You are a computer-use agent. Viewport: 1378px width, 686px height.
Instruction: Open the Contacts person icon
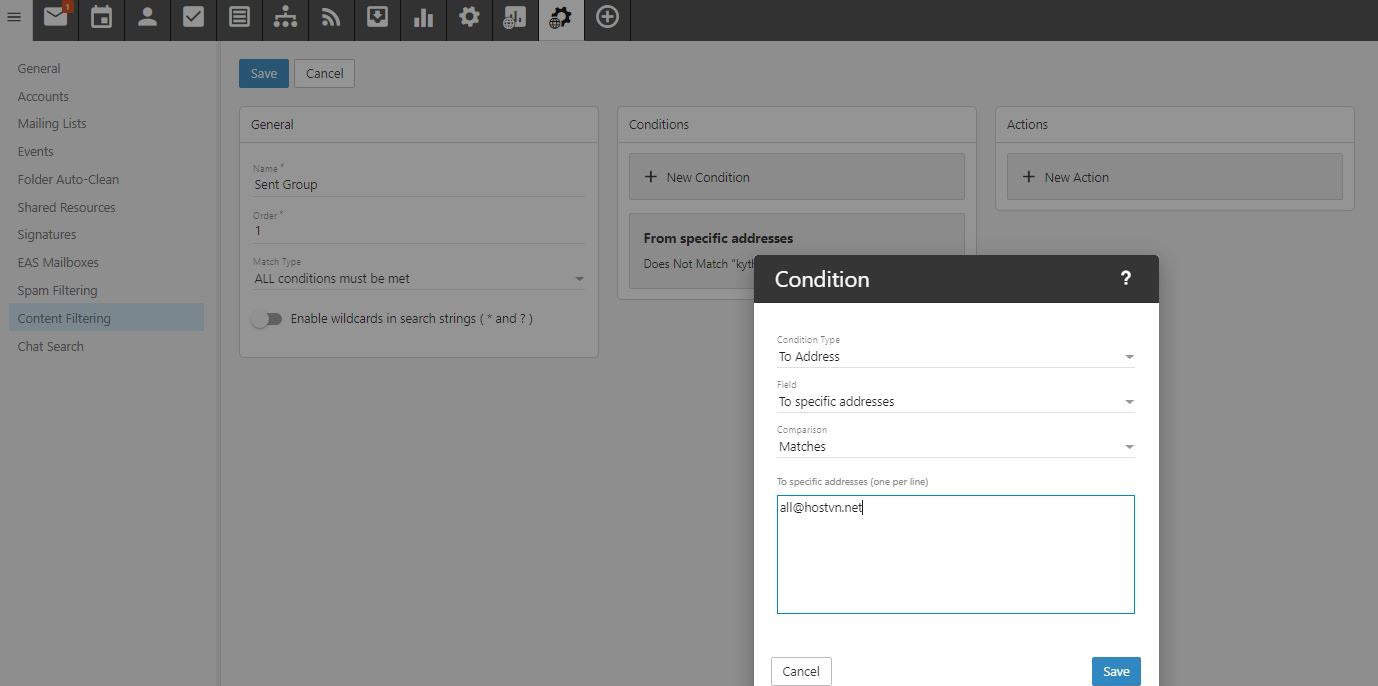pyautogui.click(x=147, y=18)
